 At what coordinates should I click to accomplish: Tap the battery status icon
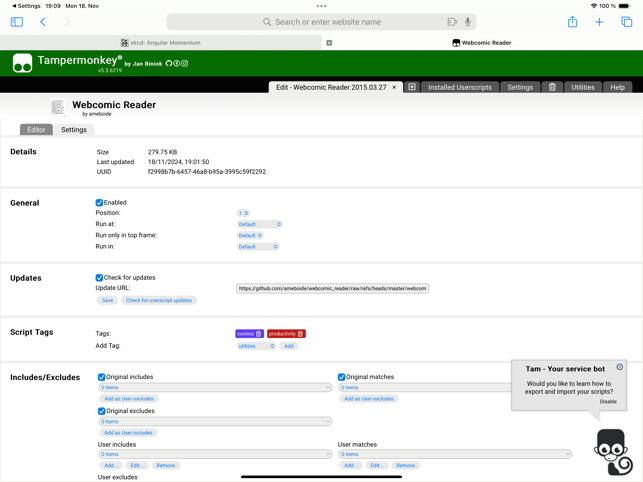point(624,6)
